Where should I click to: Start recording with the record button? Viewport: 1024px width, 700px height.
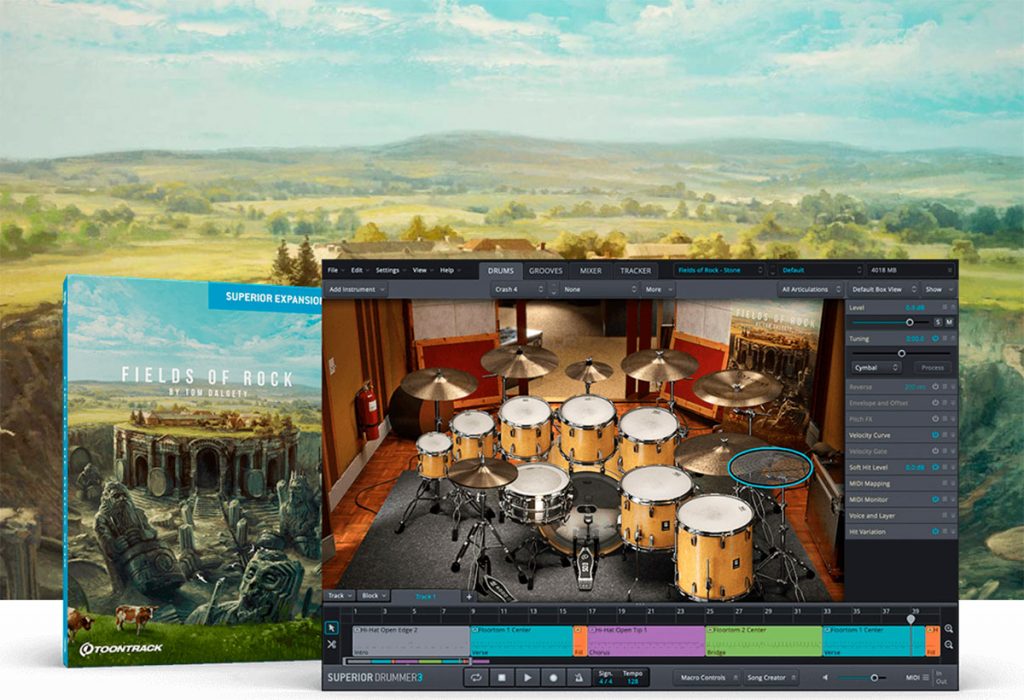(552, 678)
